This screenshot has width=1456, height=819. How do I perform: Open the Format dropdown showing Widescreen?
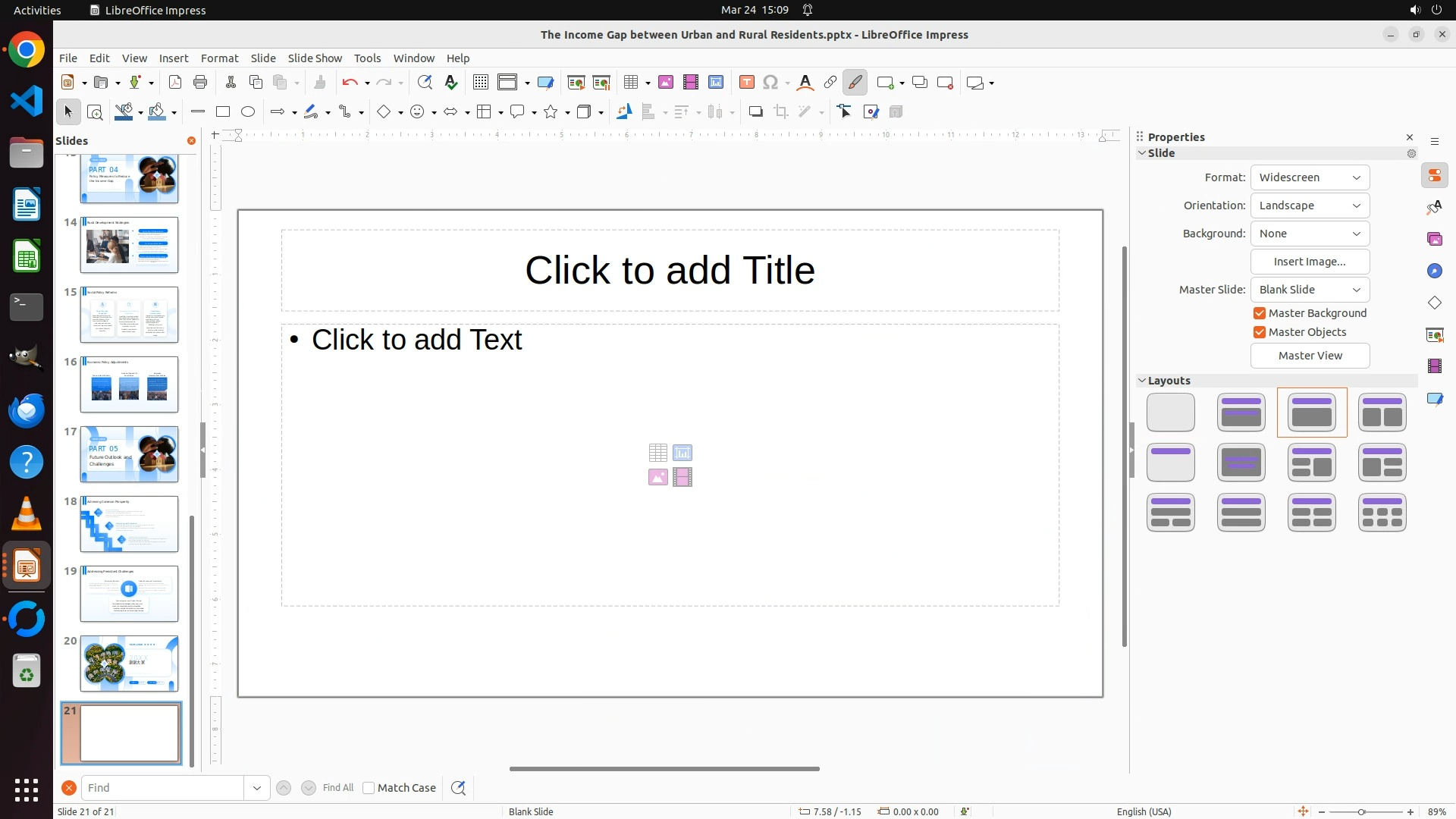(x=1310, y=177)
